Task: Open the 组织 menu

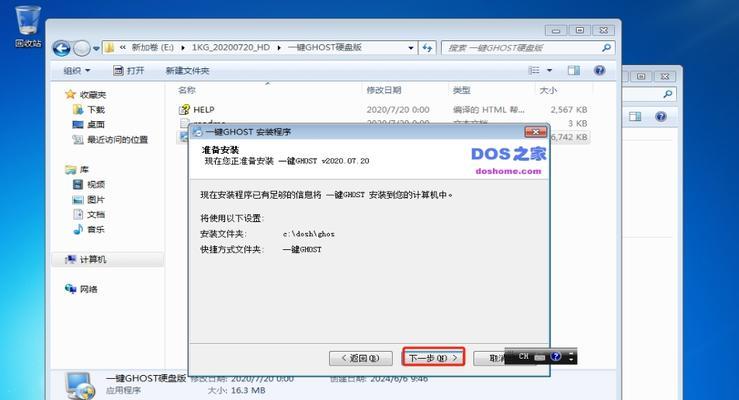Action: 76,71
